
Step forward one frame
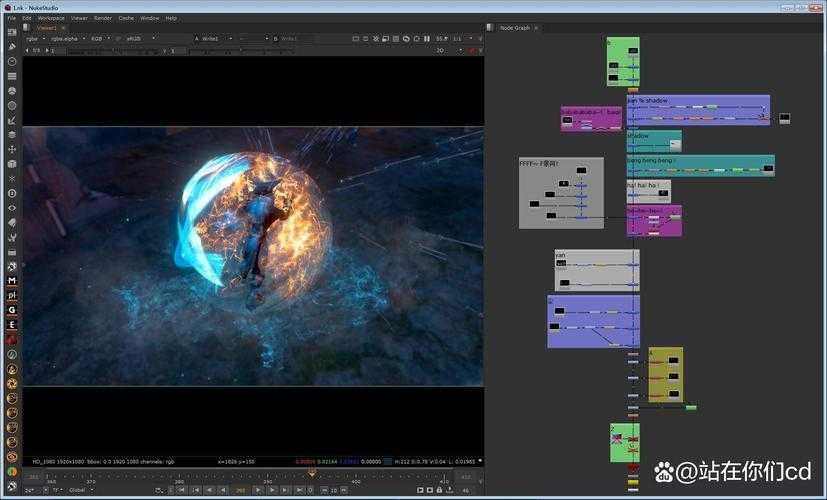(272, 490)
